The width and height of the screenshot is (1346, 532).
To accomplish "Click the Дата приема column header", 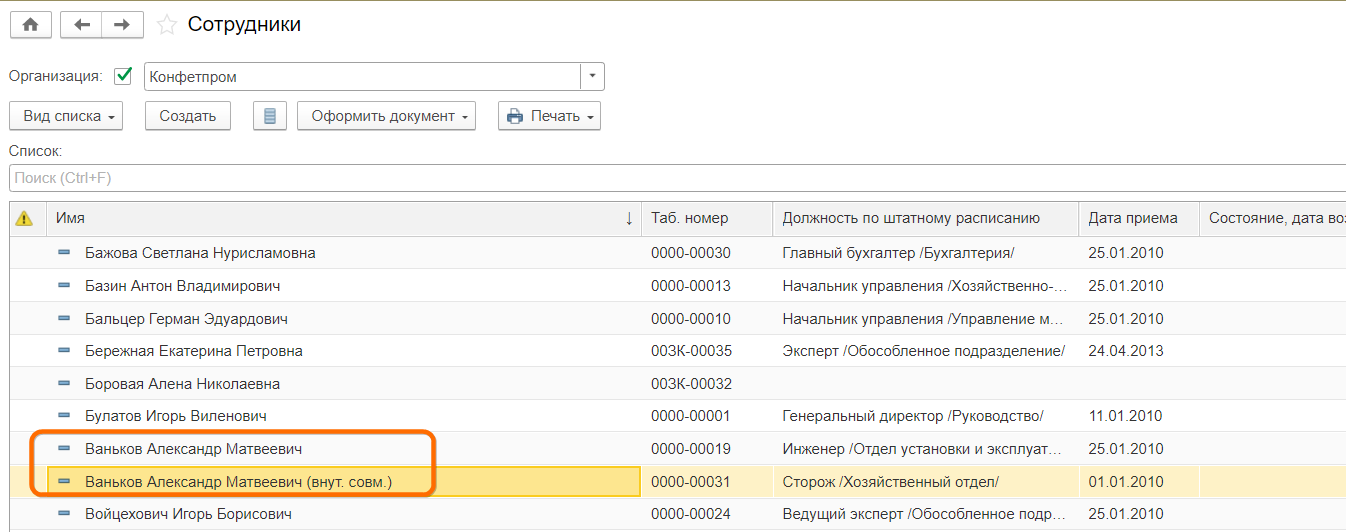I will 1132,218.
